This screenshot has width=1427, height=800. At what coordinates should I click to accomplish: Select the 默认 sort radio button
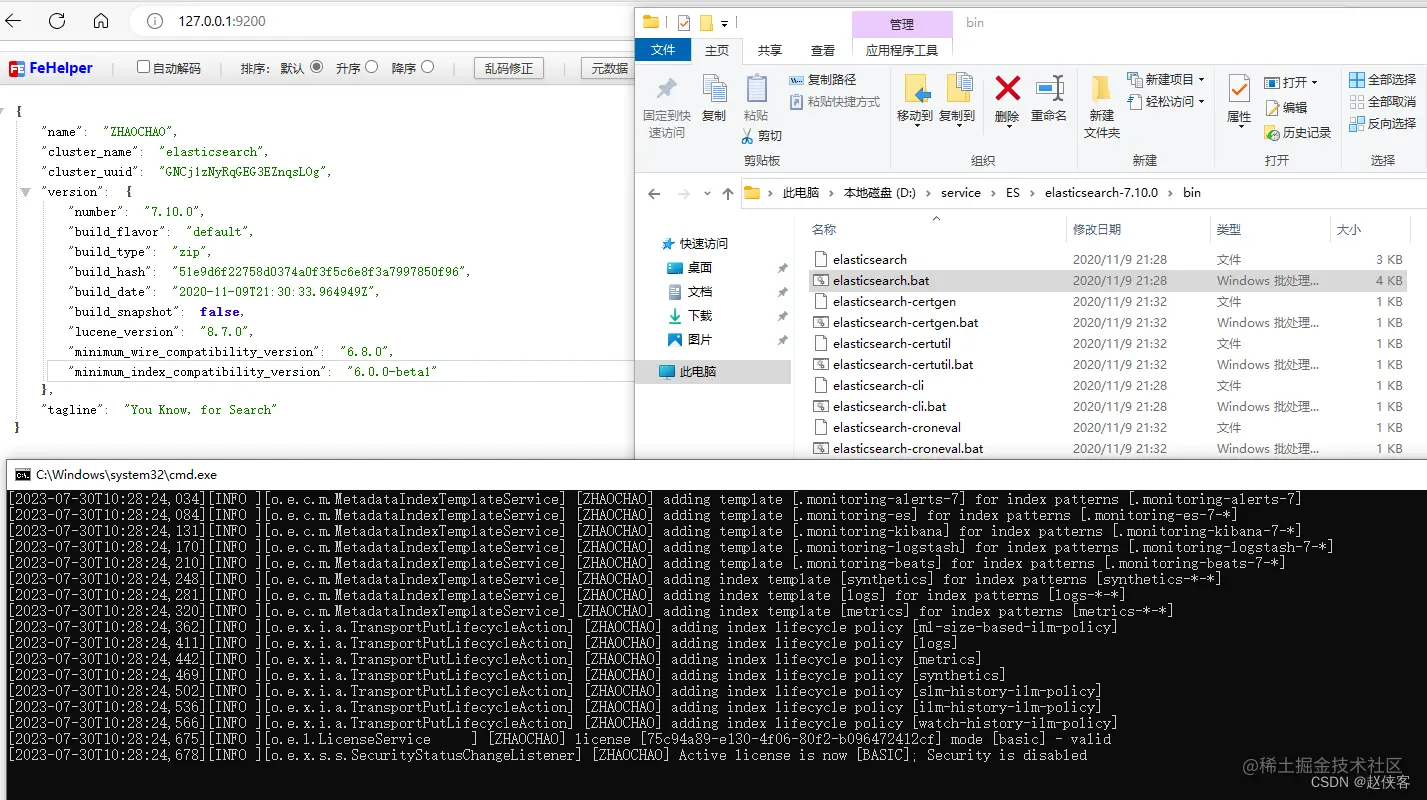coord(317,67)
